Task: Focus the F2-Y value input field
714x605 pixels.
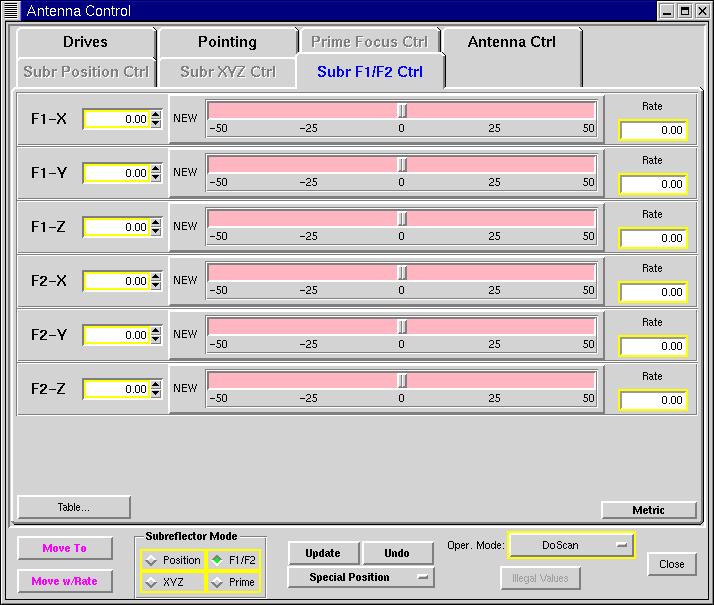Action: tap(117, 335)
